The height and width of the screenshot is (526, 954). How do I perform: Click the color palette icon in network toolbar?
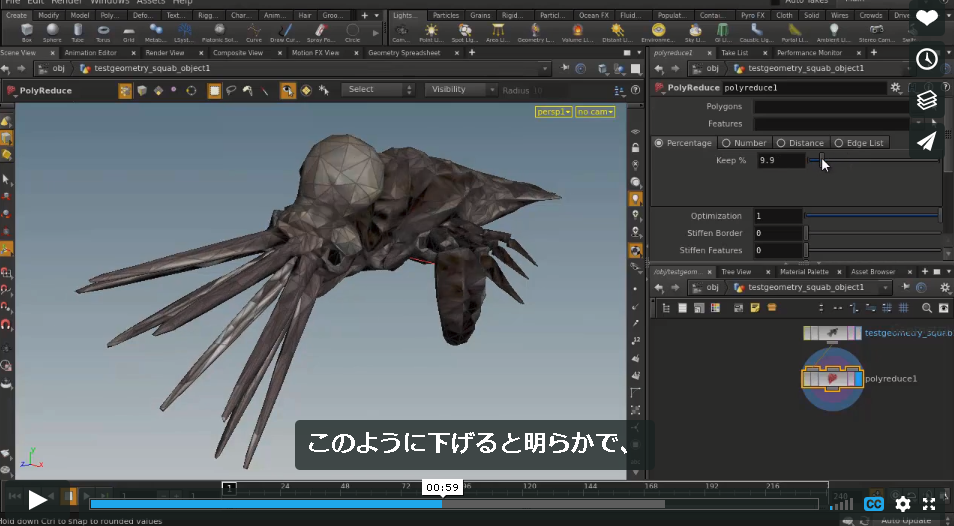pyautogui.click(x=716, y=308)
